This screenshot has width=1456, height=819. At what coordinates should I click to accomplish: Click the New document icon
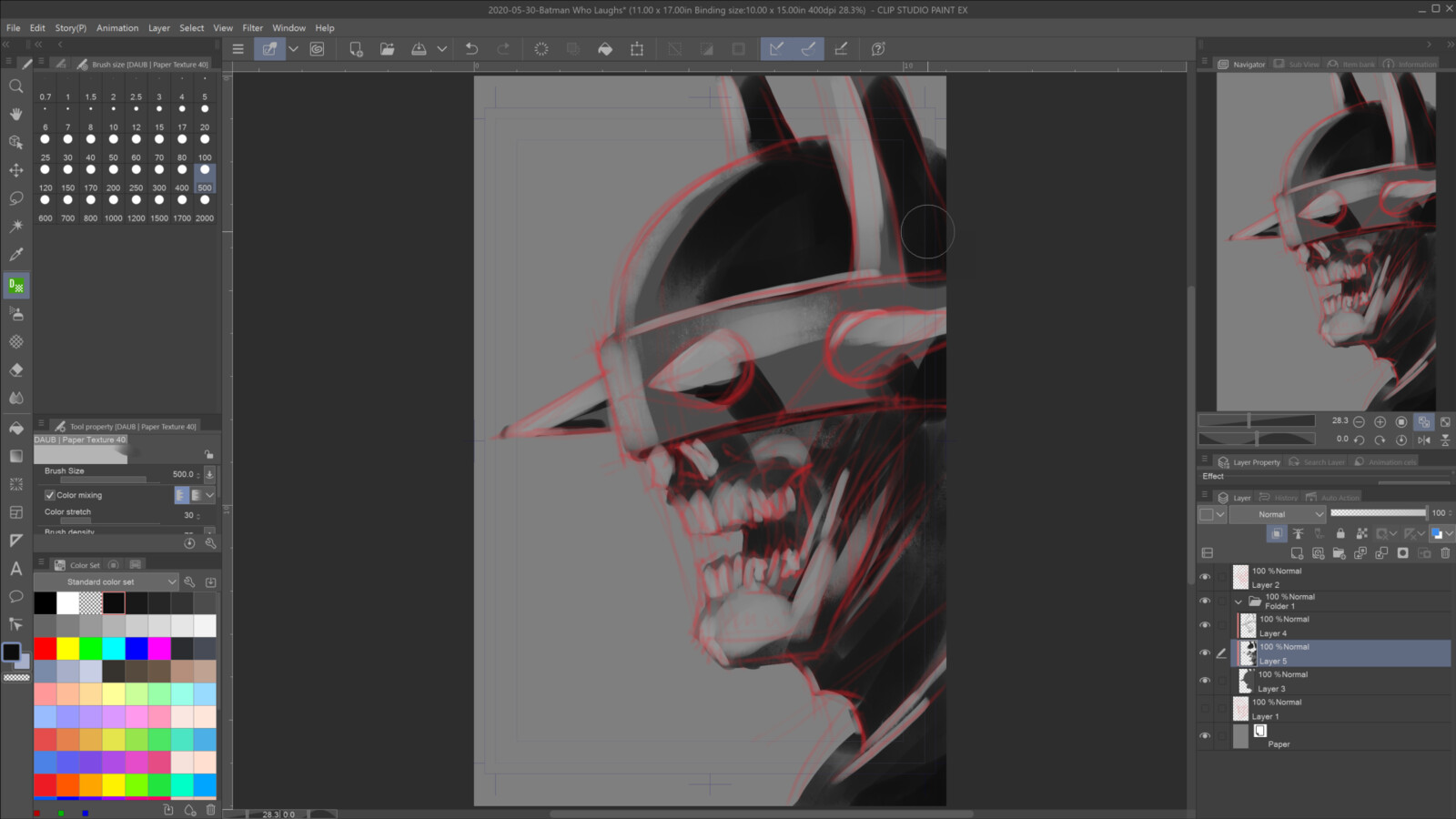click(356, 49)
